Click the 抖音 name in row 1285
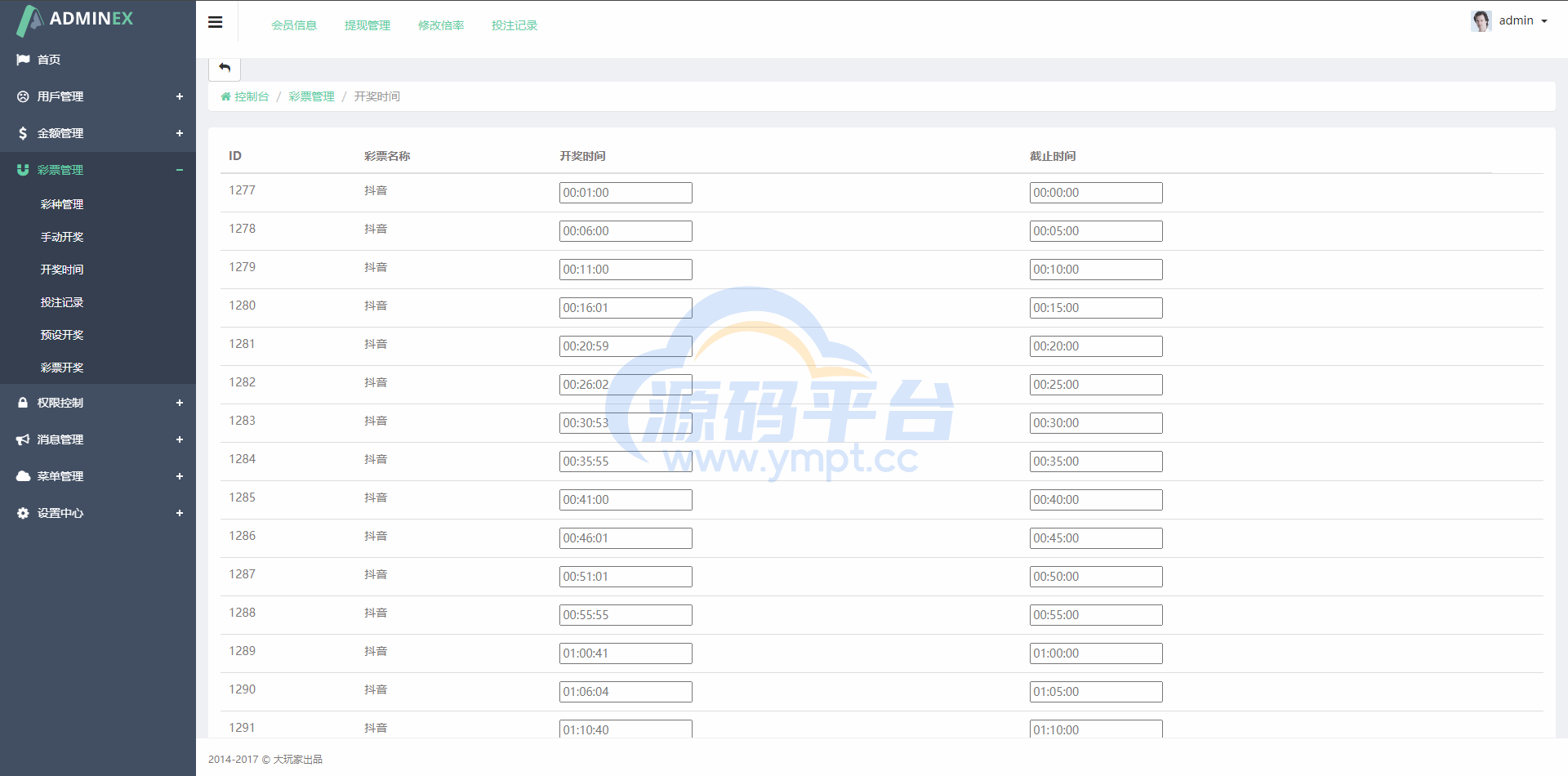 376,497
